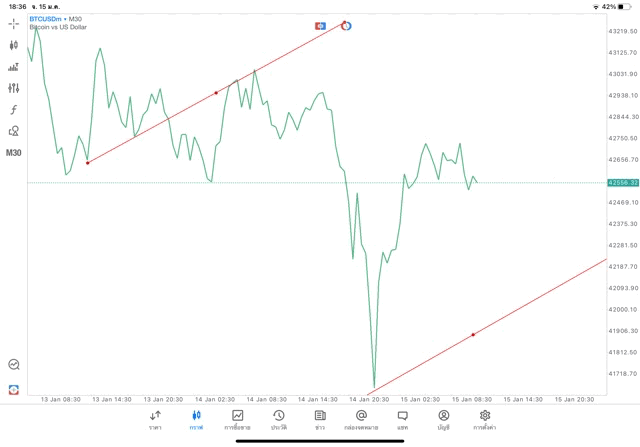The height and width of the screenshot is (447, 640).
Task: Select the lower red trendline anchor point
Action: (x=473, y=334)
